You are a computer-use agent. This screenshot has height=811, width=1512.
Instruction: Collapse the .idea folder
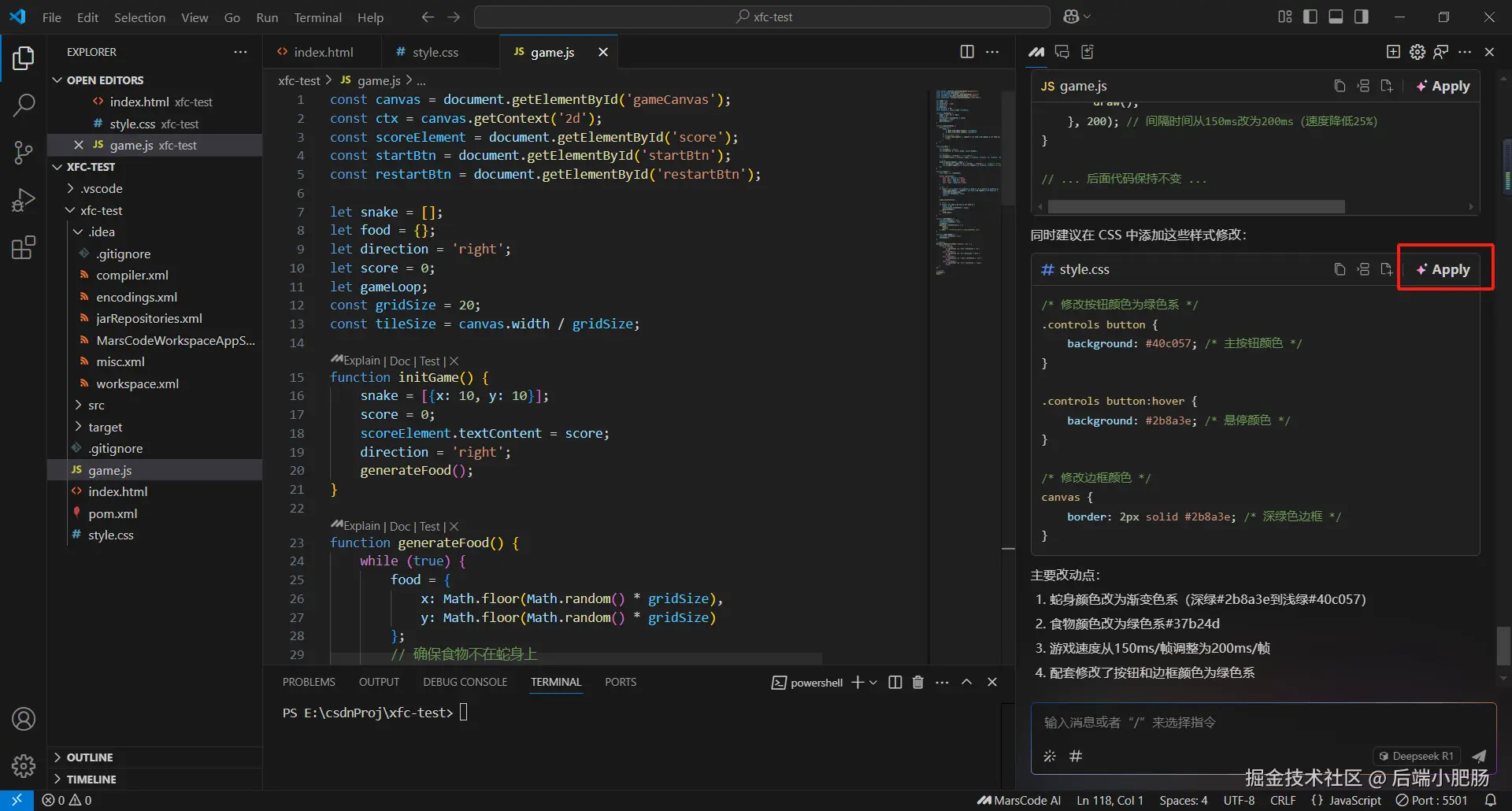tap(101, 232)
